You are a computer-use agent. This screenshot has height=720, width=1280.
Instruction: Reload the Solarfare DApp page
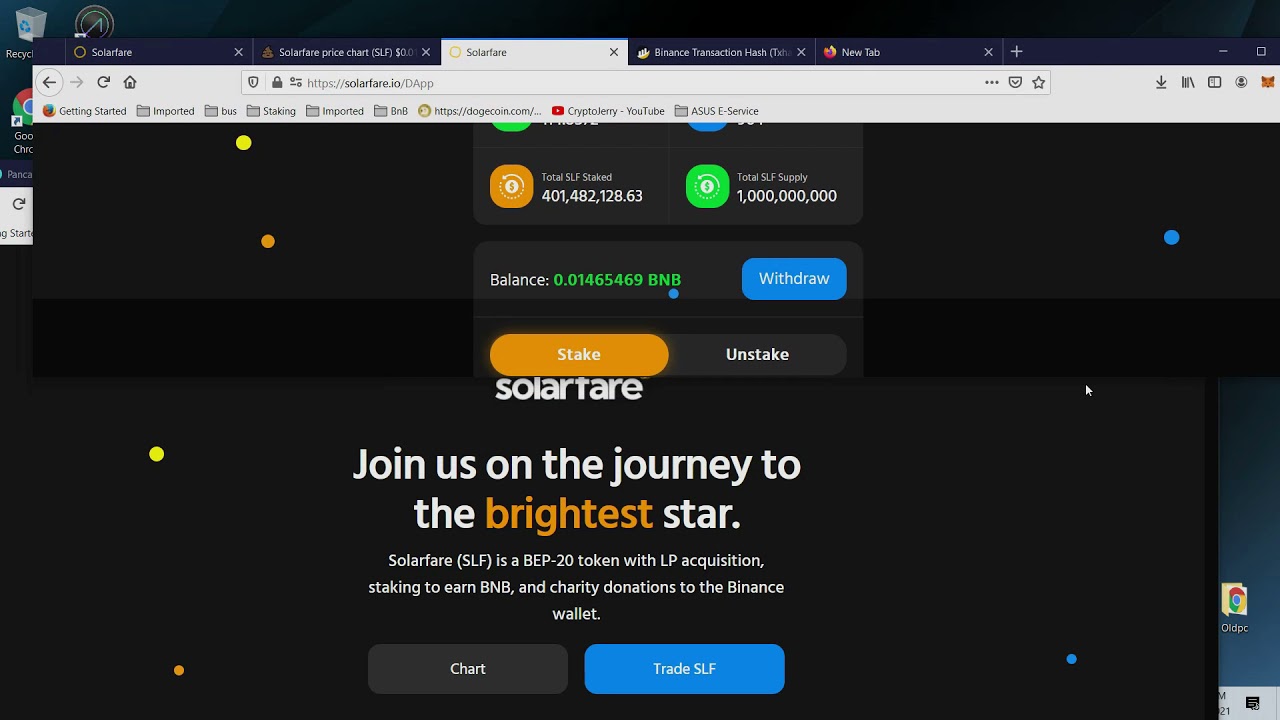click(103, 82)
